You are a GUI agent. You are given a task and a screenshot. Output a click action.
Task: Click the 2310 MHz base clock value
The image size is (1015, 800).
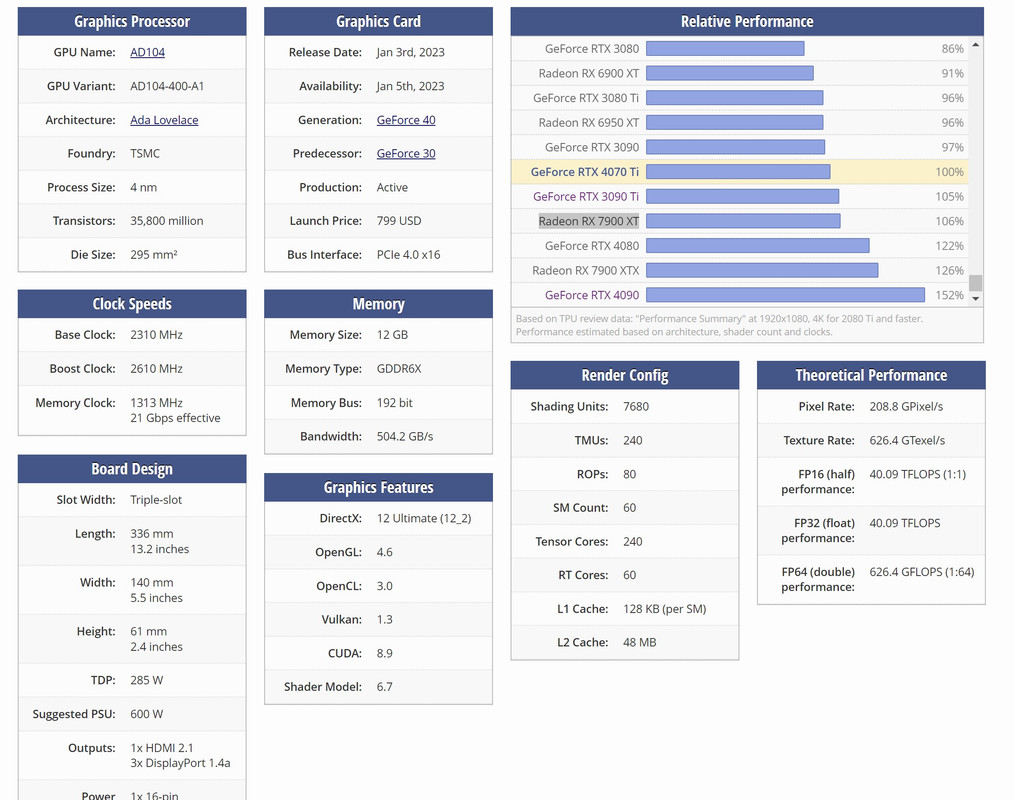pyautogui.click(x=156, y=335)
